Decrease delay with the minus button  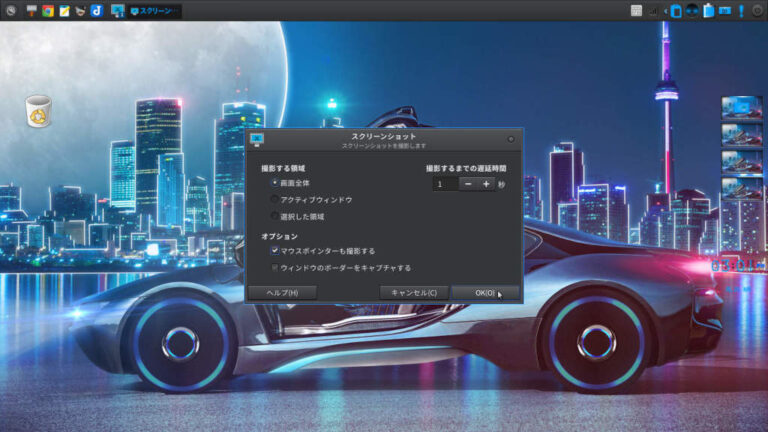tap(468, 184)
